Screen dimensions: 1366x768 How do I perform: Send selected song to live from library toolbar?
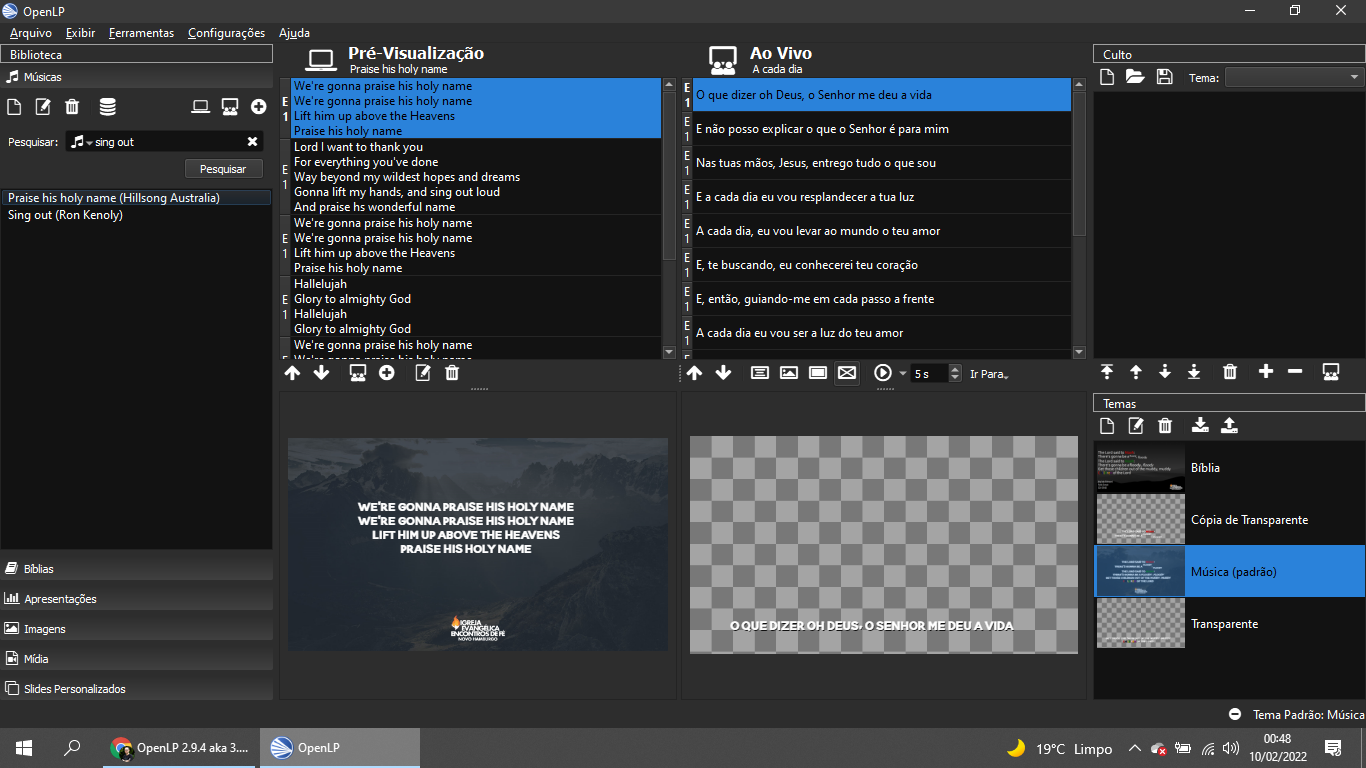click(229, 107)
